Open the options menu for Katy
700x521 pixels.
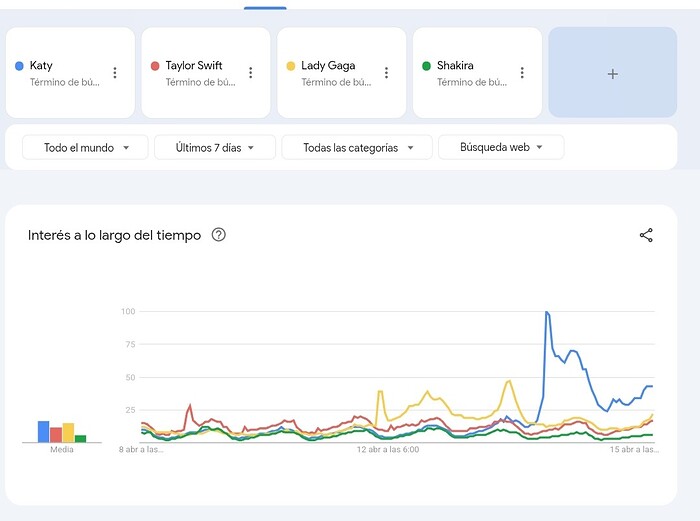pyautogui.click(x=115, y=73)
